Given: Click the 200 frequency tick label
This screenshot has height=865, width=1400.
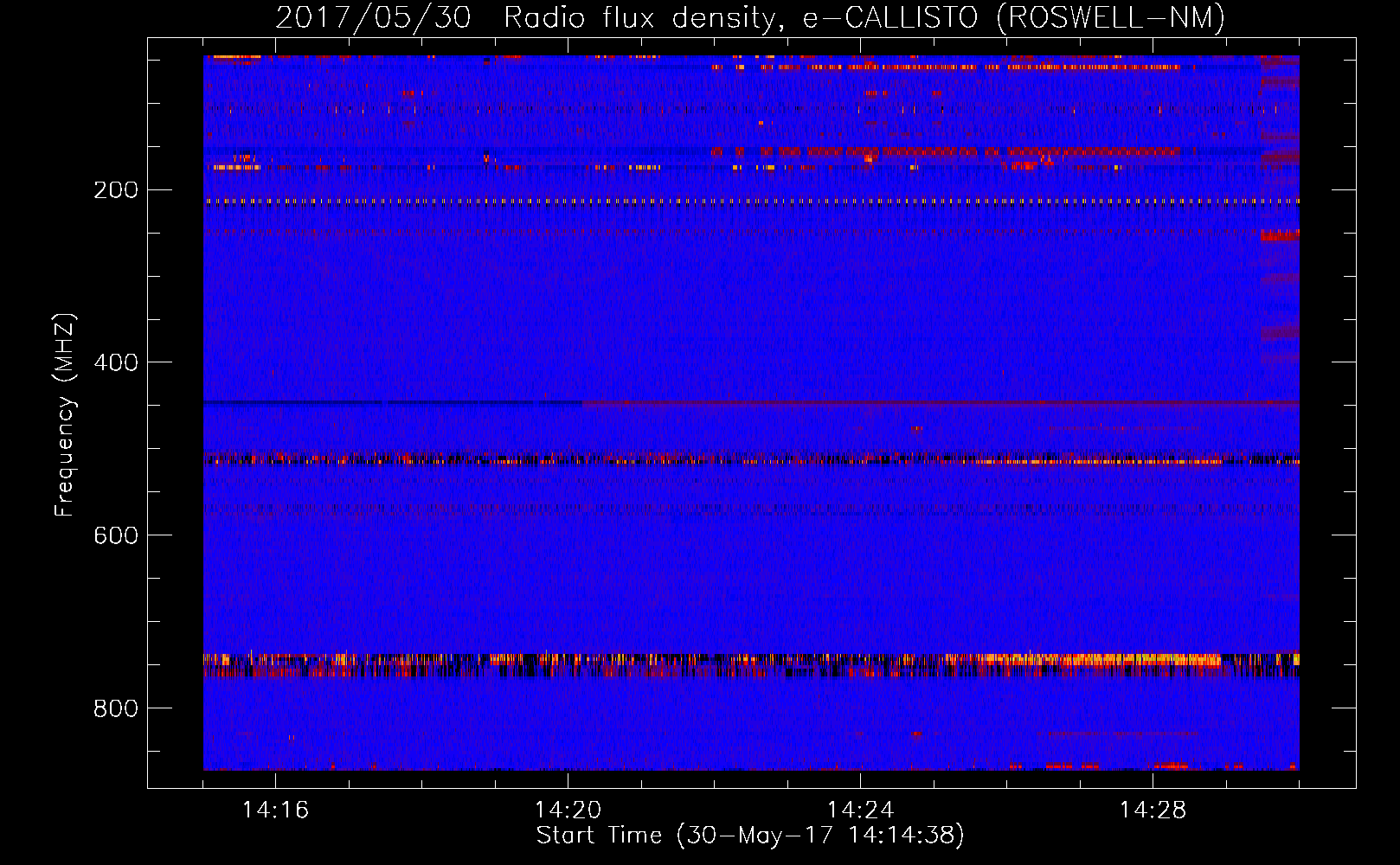Looking at the screenshot, I should (x=115, y=190).
